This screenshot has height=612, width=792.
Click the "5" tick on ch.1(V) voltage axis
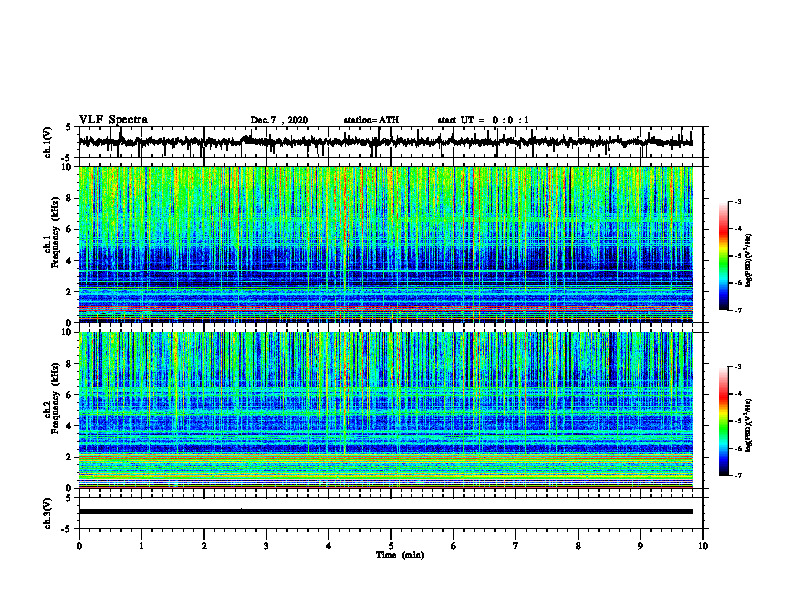pyautogui.click(x=68, y=127)
